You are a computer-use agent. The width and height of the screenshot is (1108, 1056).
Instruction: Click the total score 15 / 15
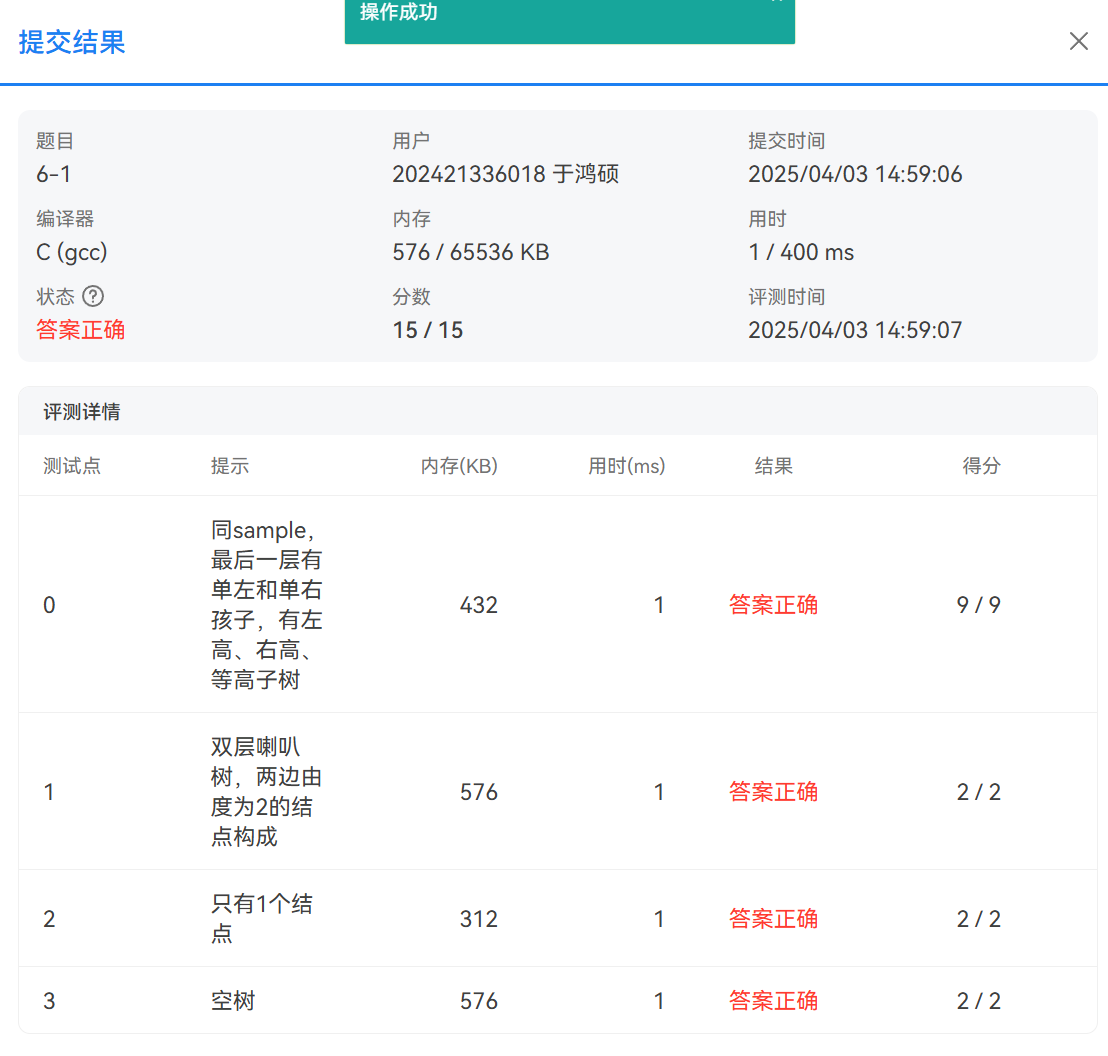coord(428,330)
